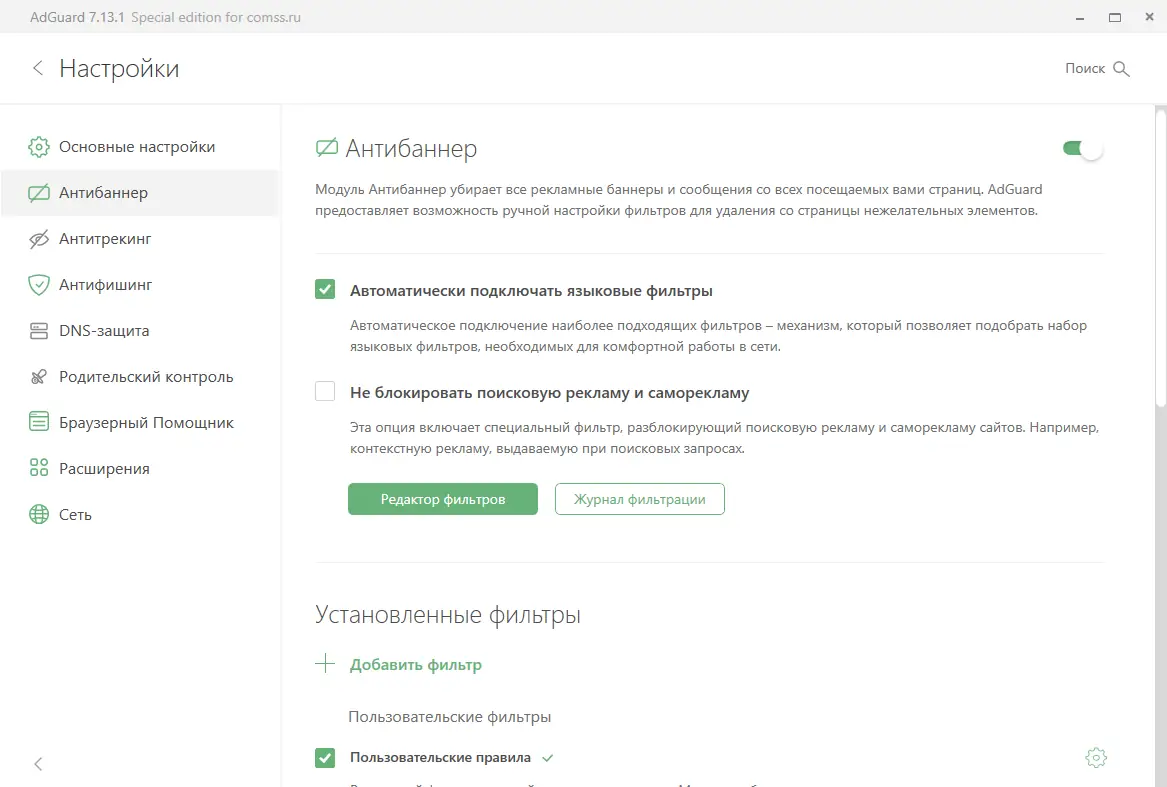Uncheck Пользовательские правила checkbox
Image resolution: width=1167 pixels, height=787 pixels.
click(x=325, y=757)
